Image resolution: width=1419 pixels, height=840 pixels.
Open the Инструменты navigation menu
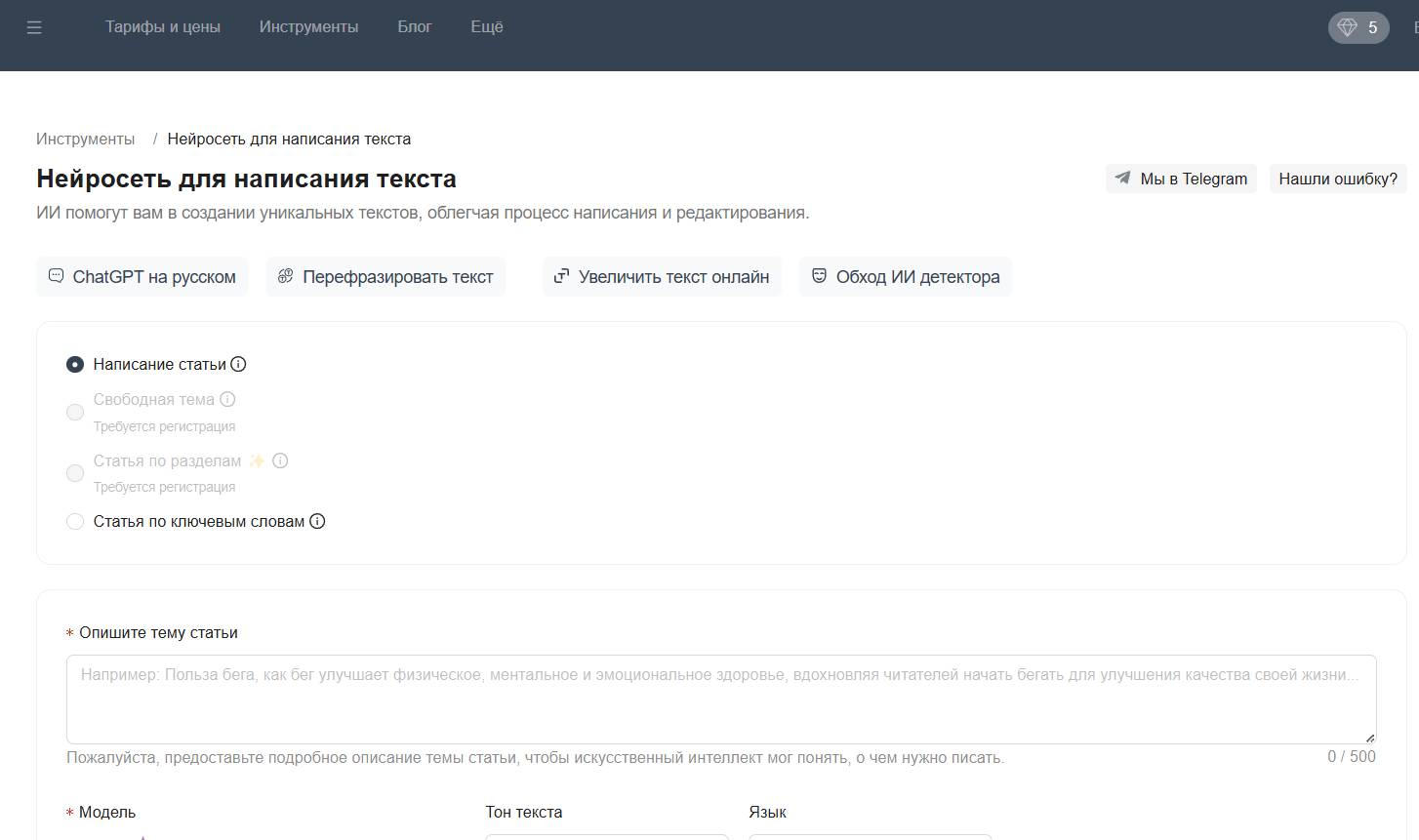308,27
